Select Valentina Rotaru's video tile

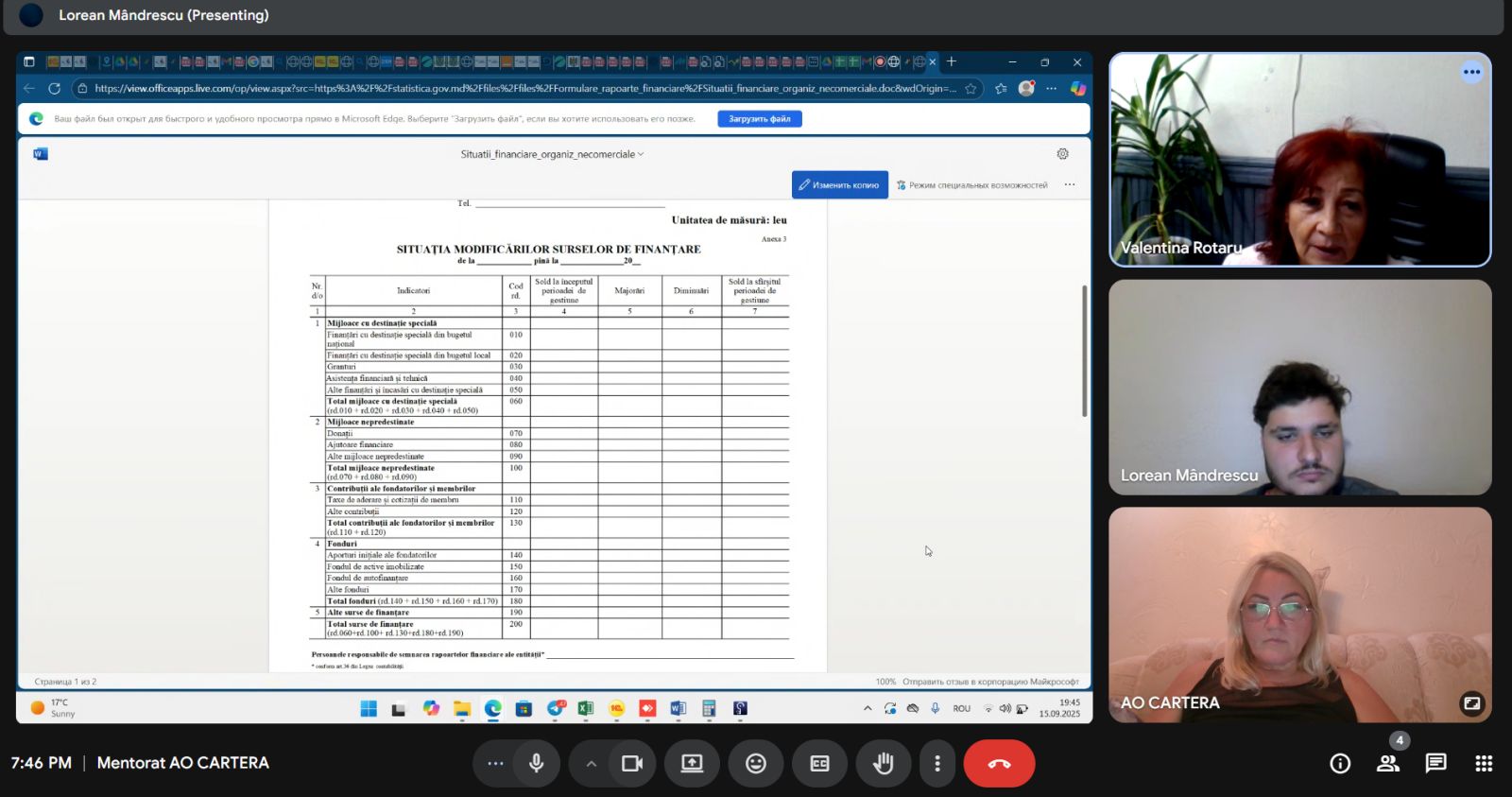(x=1299, y=159)
